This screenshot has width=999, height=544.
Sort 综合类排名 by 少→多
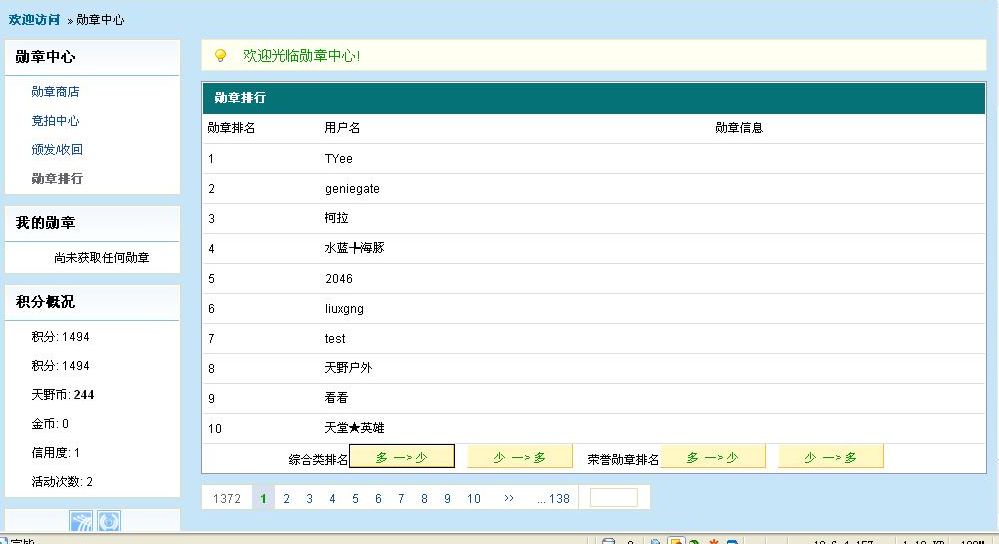520,457
